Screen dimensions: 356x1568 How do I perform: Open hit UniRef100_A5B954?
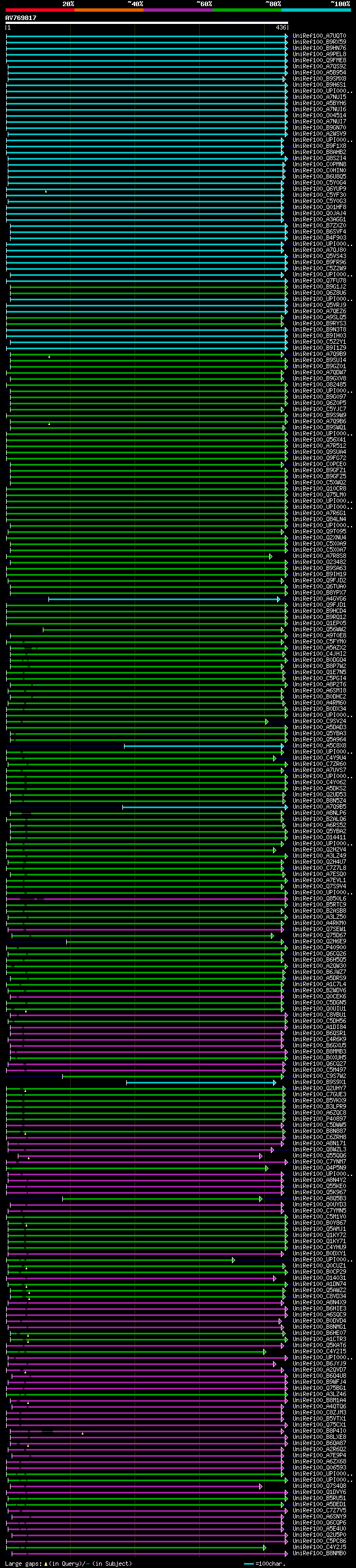[x=319, y=72]
